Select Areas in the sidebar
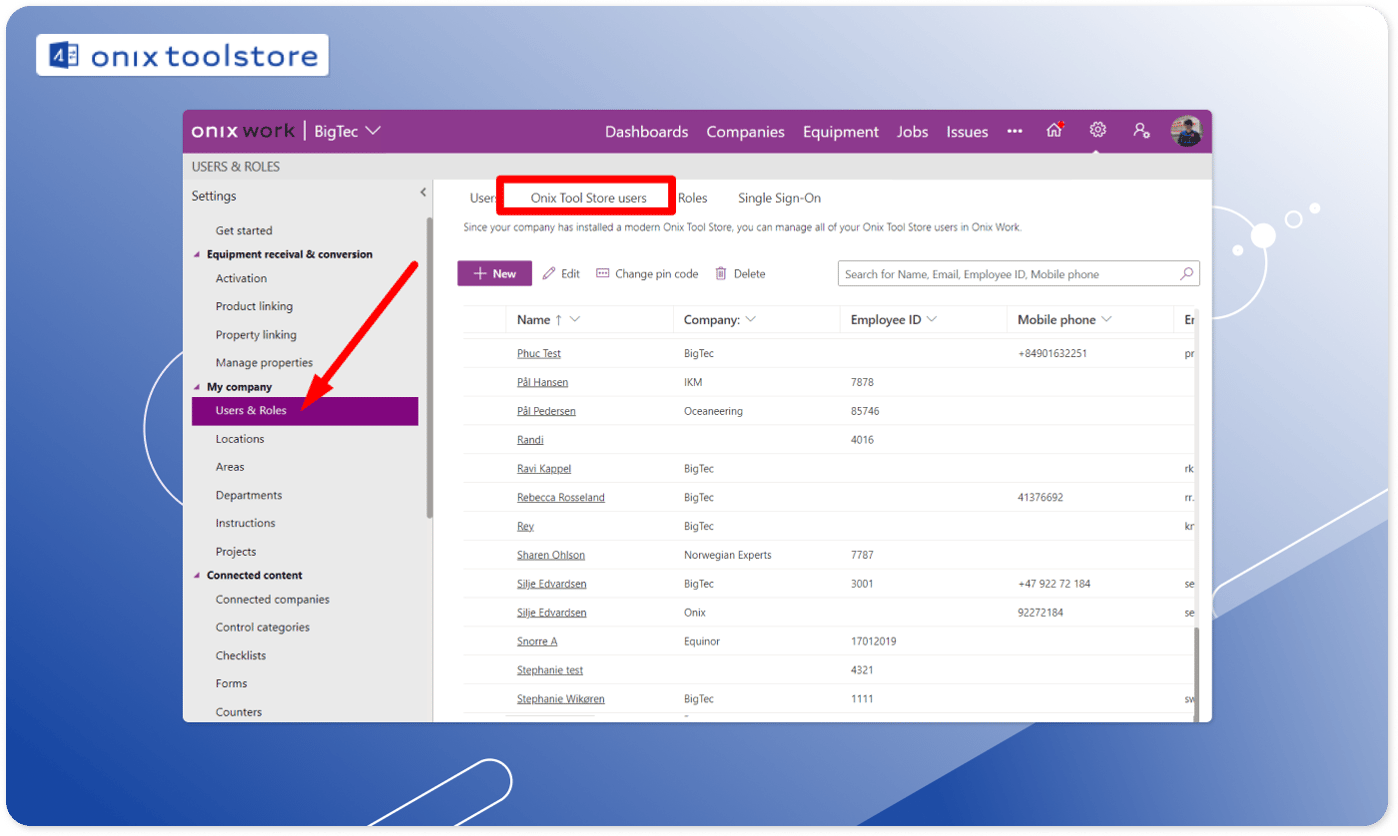1398x836 pixels. pos(230,467)
